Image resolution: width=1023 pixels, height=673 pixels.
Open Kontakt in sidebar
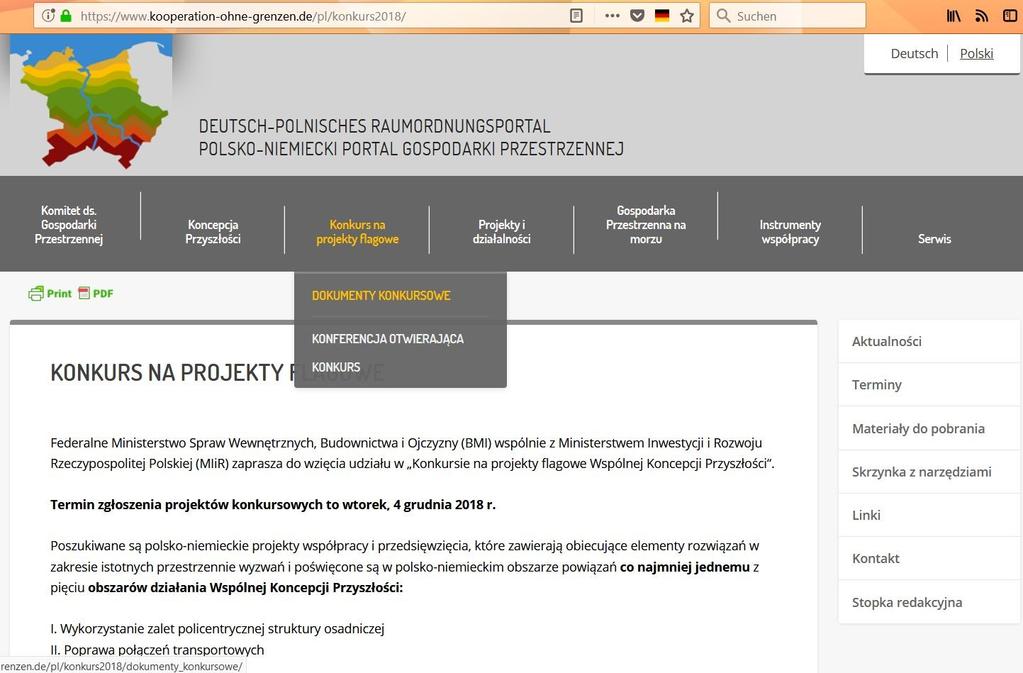point(929,558)
